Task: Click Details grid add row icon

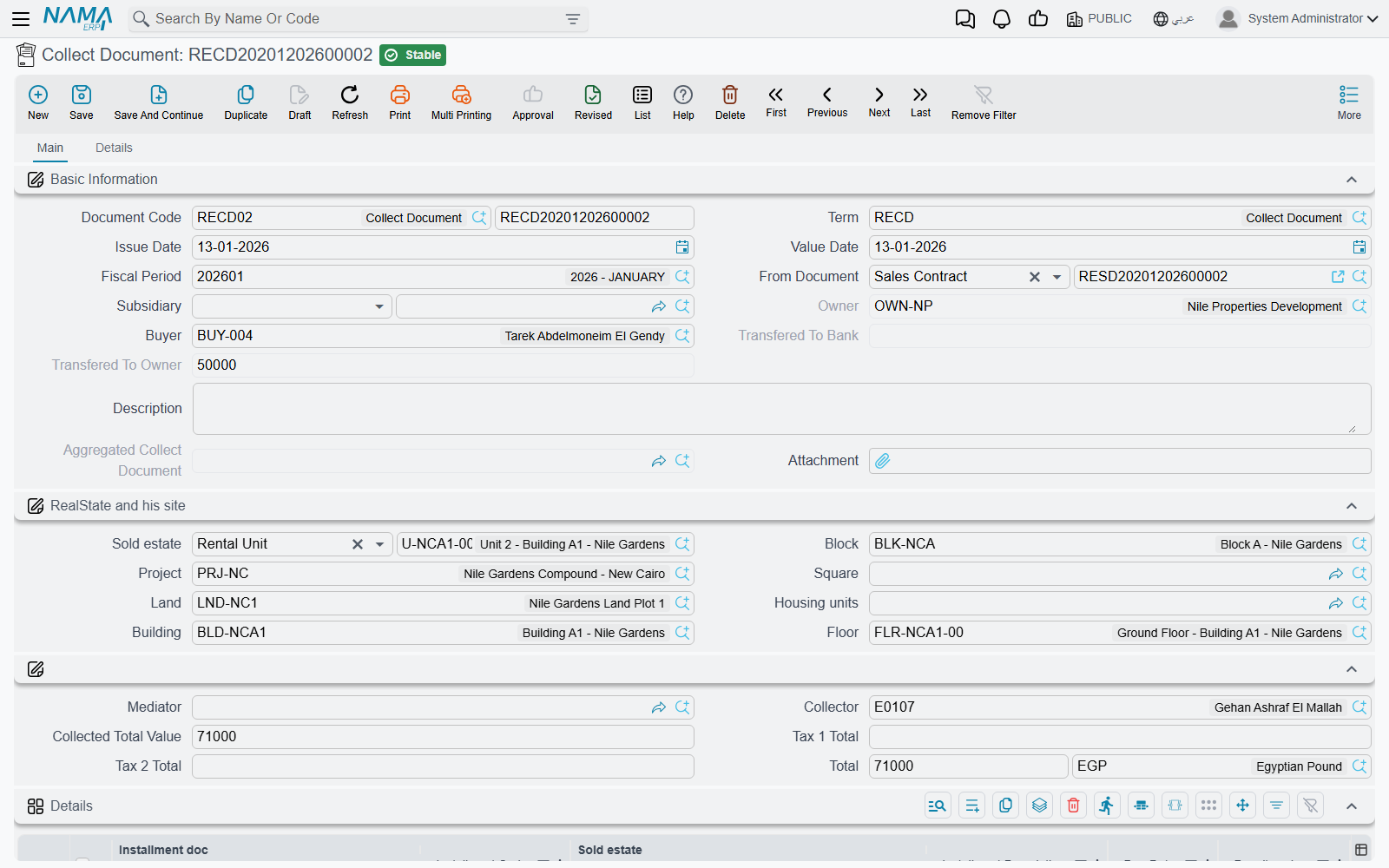Action: click(x=972, y=806)
